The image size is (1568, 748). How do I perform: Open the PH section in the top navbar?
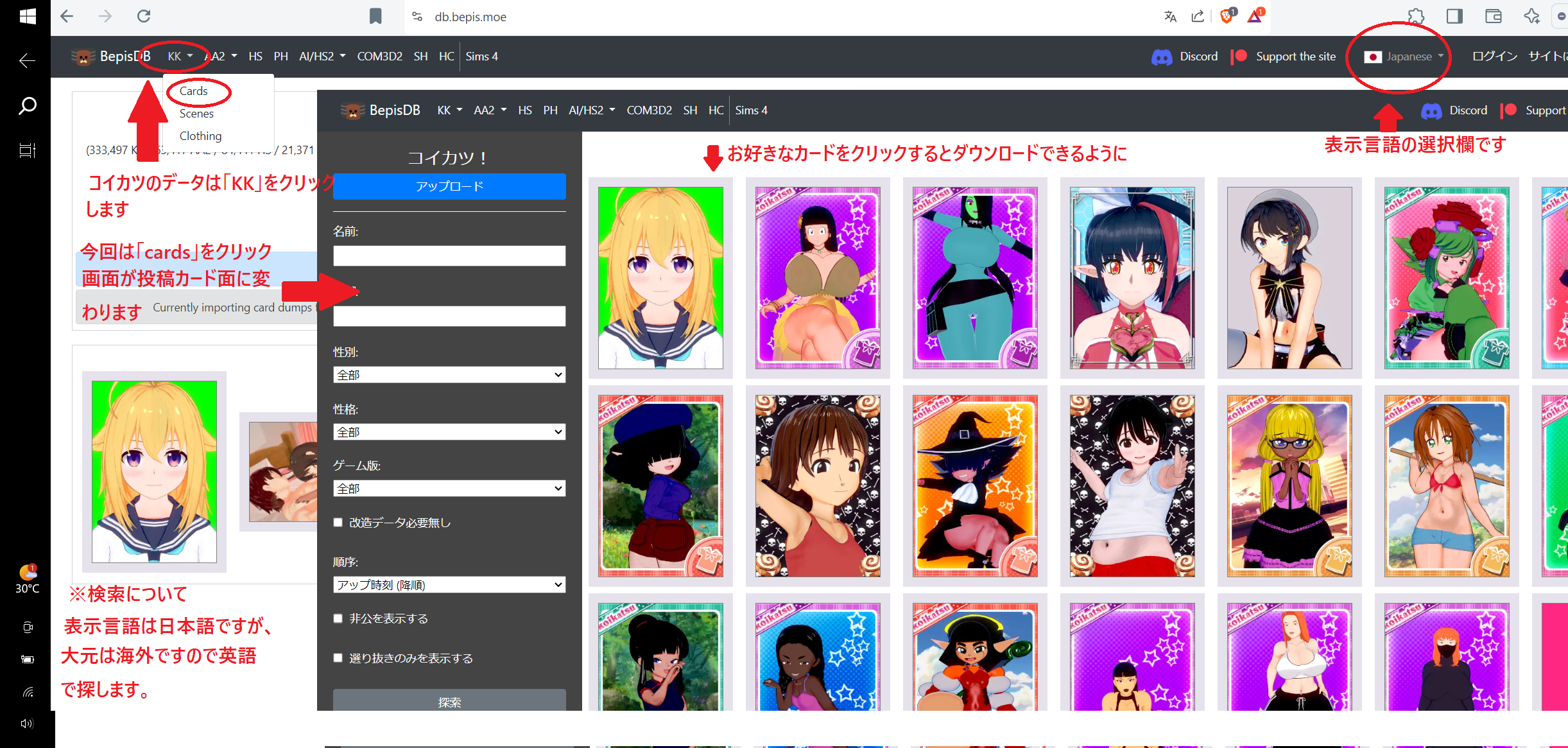click(280, 57)
